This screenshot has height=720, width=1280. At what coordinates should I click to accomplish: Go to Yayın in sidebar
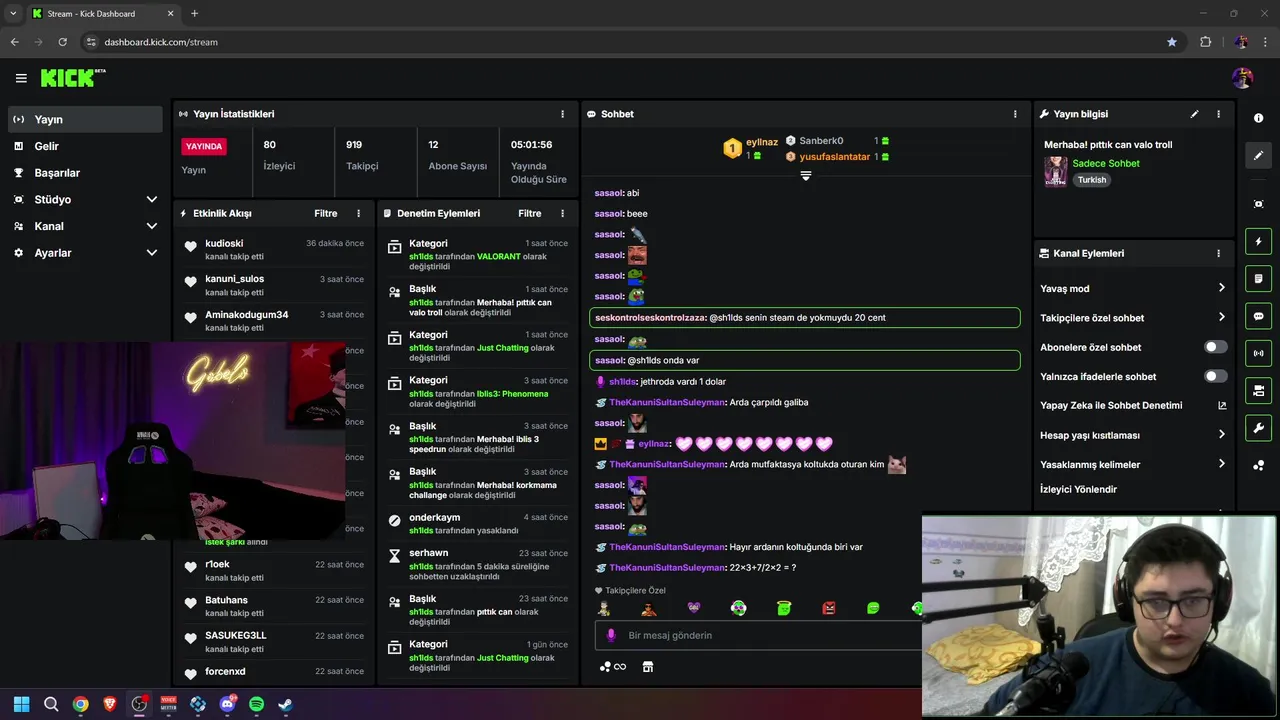click(85, 119)
